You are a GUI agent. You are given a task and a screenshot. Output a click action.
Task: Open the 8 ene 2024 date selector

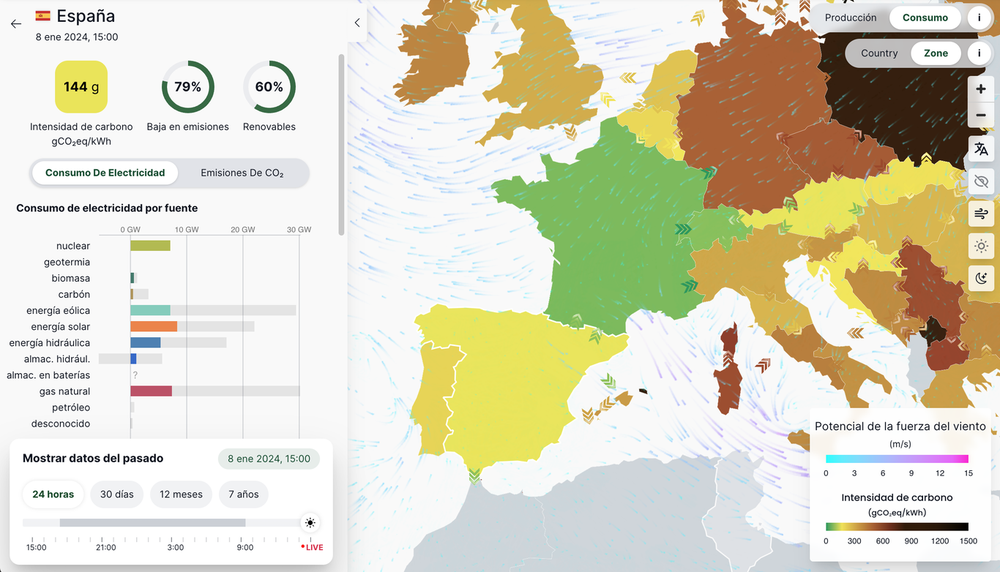(269, 459)
